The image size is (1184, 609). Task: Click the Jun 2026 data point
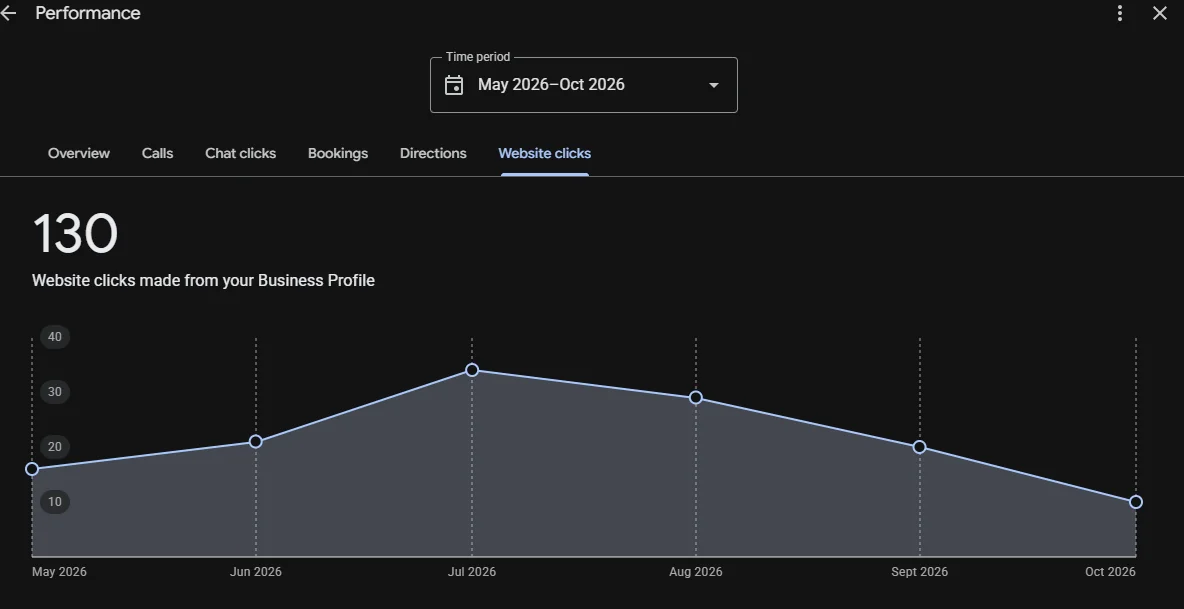pos(256,441)
